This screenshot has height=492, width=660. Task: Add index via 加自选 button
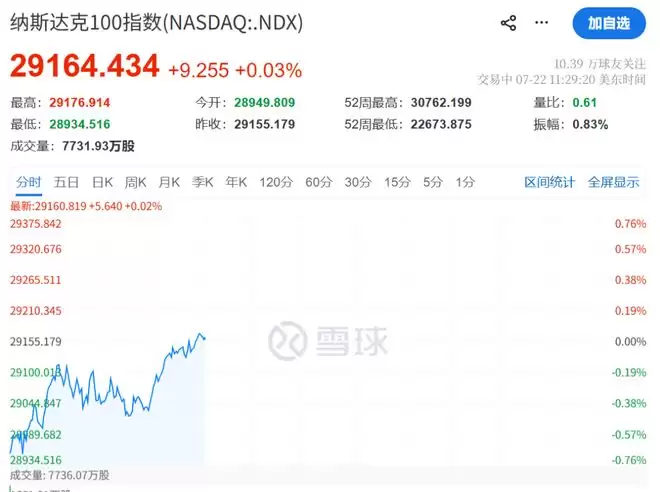click(x=609, y=23)
